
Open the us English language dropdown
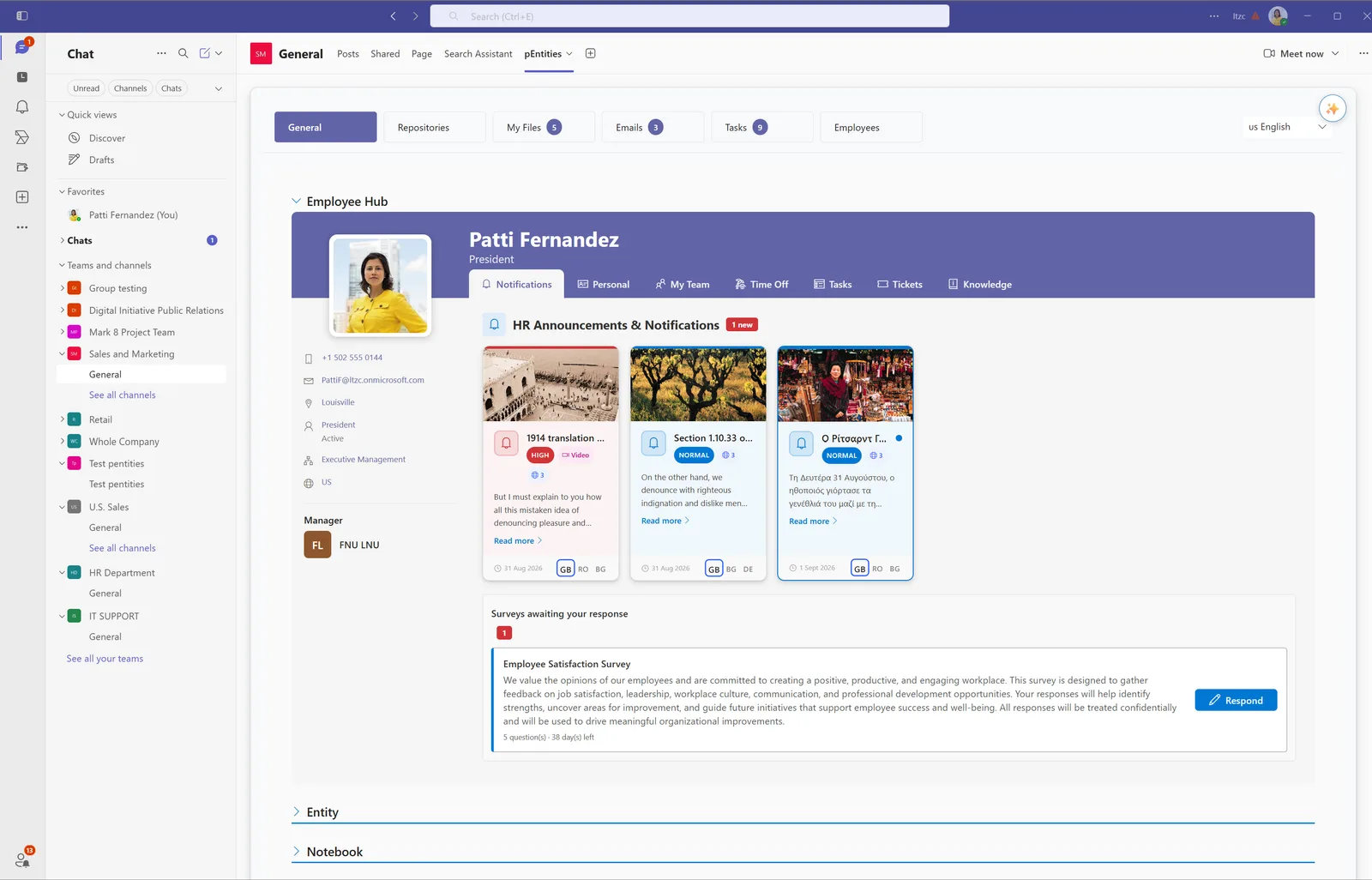point(1287,127)
